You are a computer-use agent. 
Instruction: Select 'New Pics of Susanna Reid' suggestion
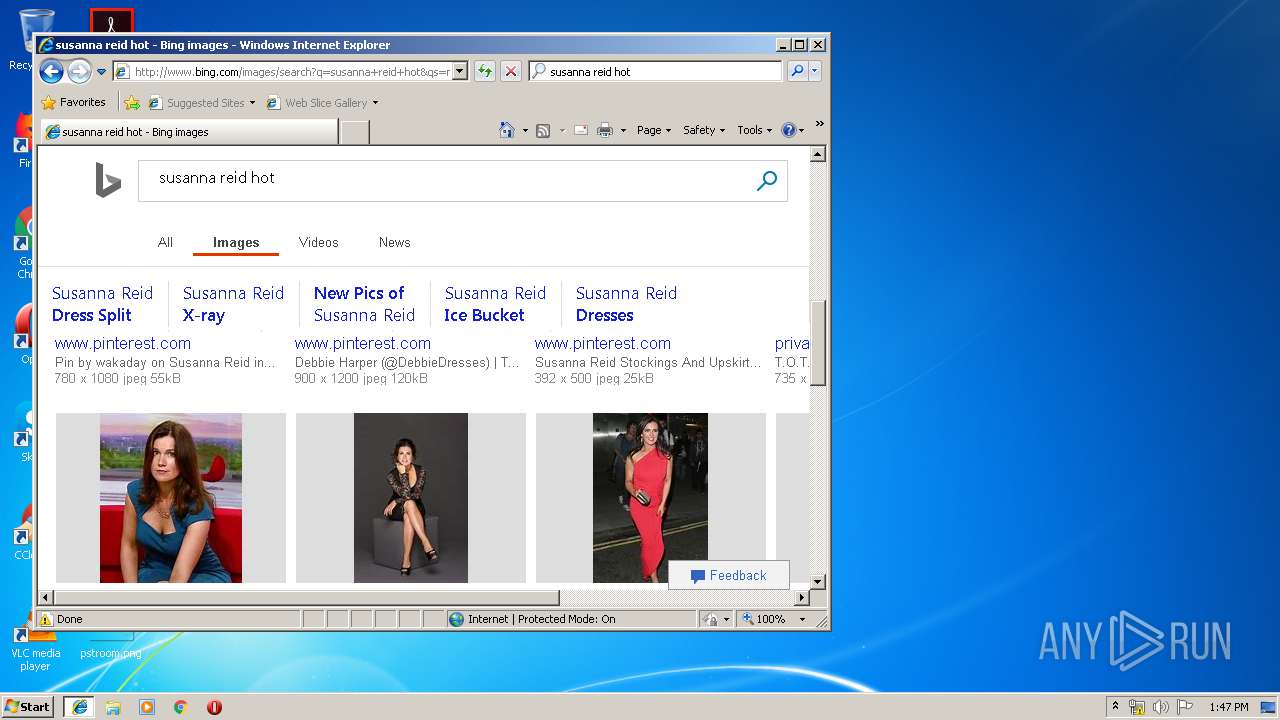pyautogui.click(x=364, y=304)
